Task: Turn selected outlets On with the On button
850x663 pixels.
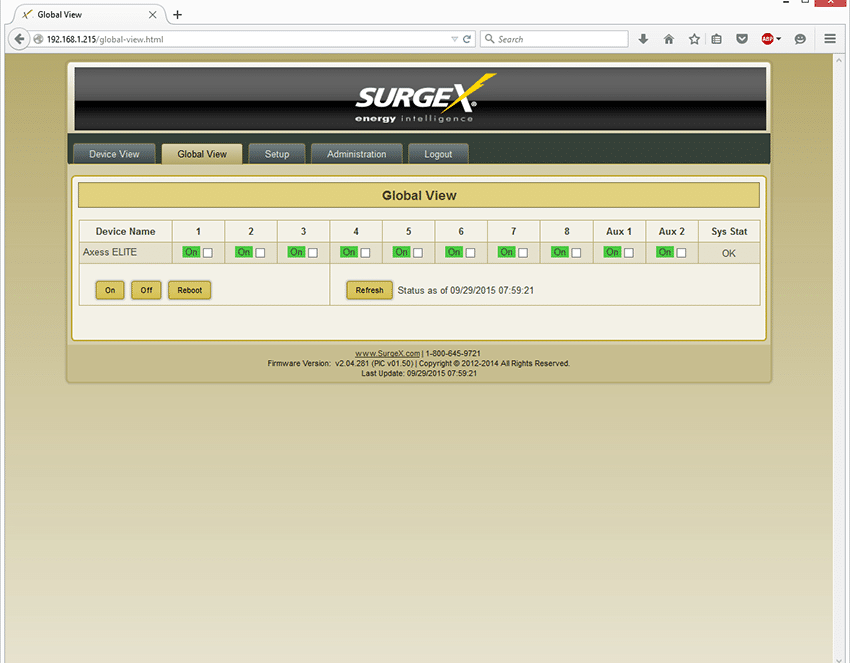Action: pyautogui.click(x=110, y=290)
